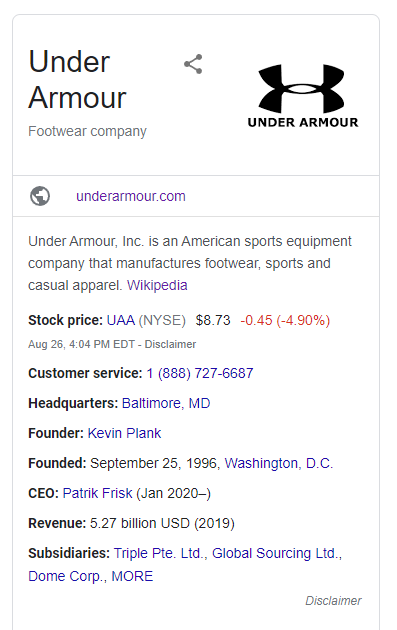
Task: Open the Wikipedia link
Action: click(x=157, y=285)
